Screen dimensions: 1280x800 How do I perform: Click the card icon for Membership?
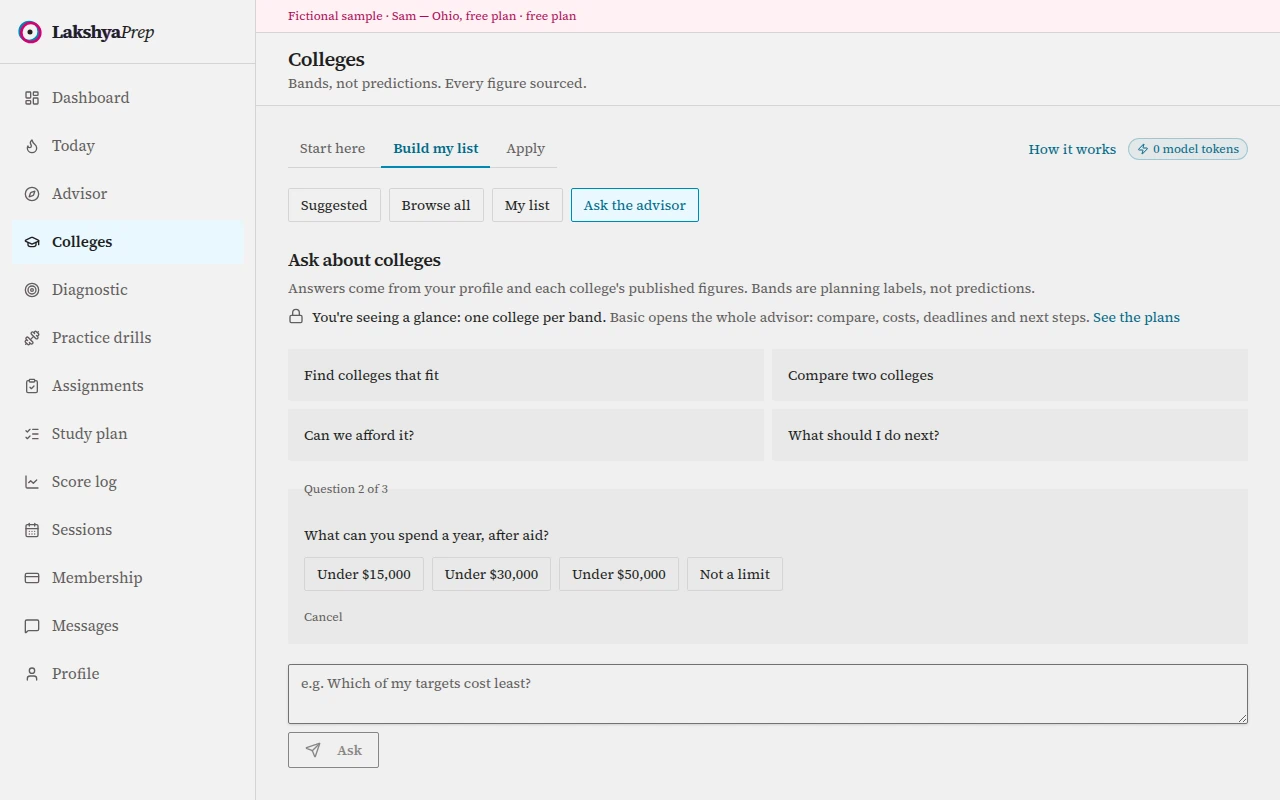coord(32,578)
